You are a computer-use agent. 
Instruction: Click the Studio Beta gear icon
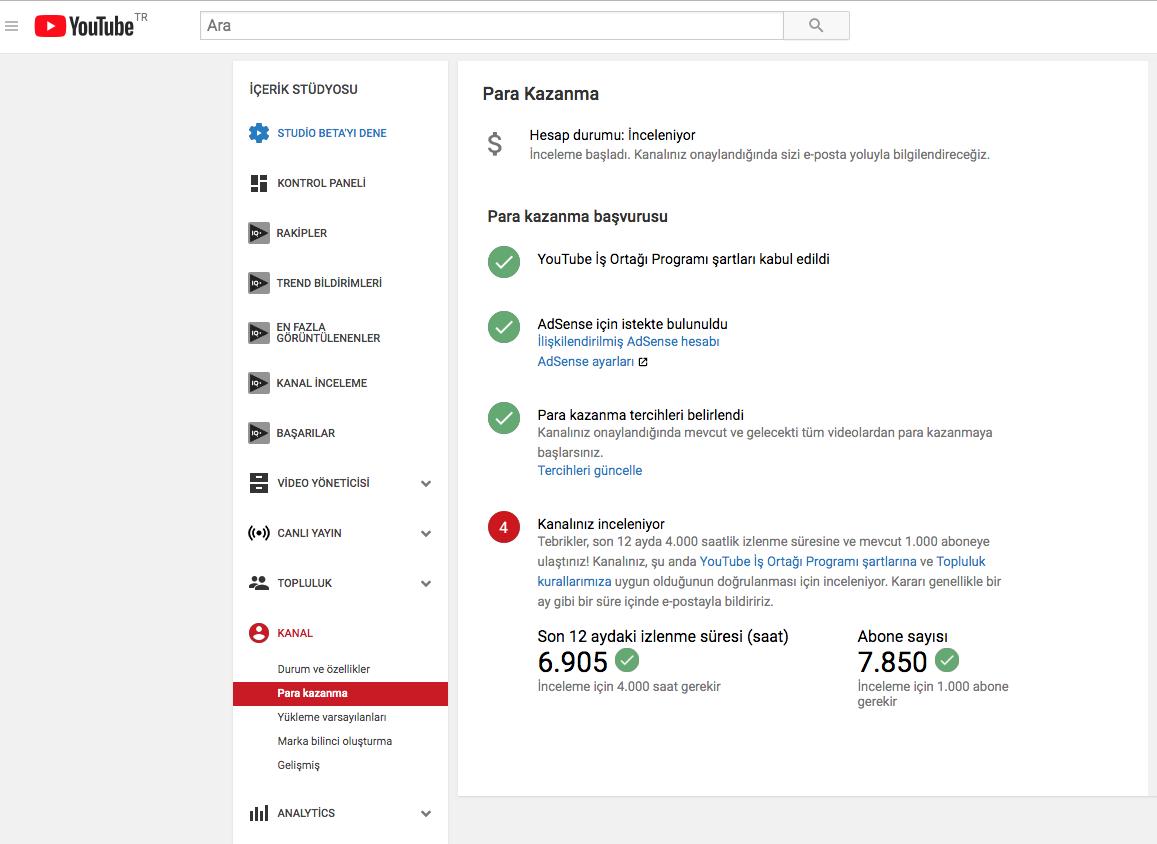(x=259, y=133)
